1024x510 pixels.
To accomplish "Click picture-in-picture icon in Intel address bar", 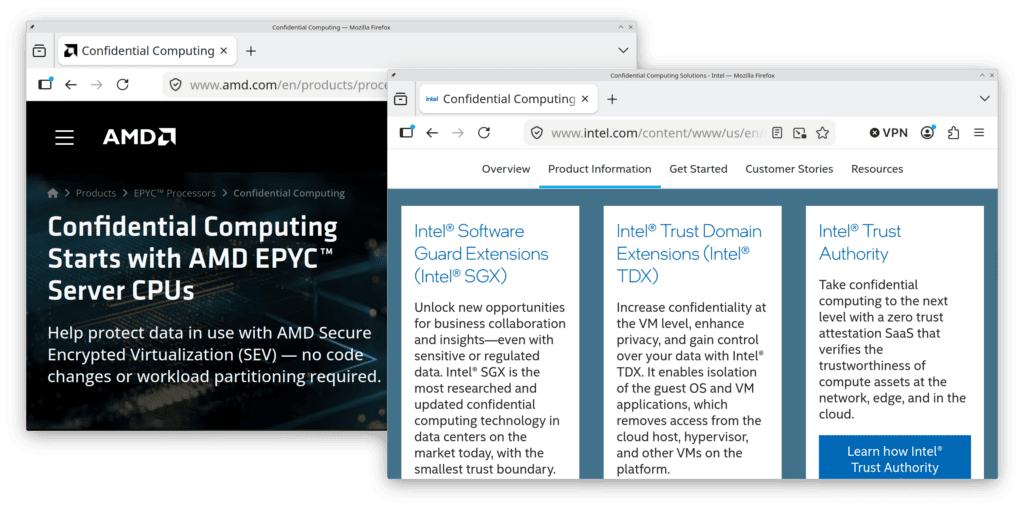I will click(799, 133).
